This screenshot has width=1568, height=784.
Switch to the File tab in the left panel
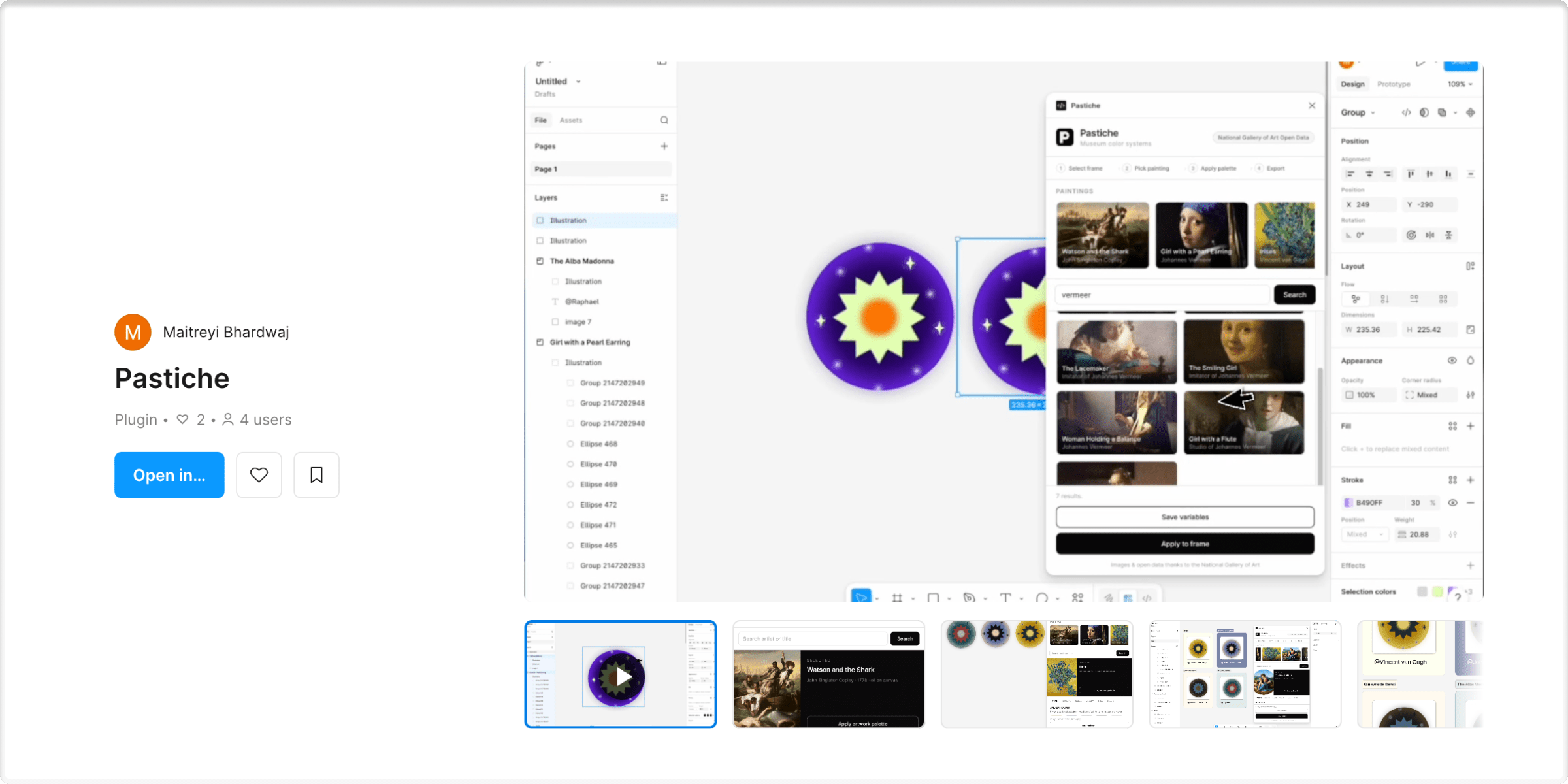541,120
